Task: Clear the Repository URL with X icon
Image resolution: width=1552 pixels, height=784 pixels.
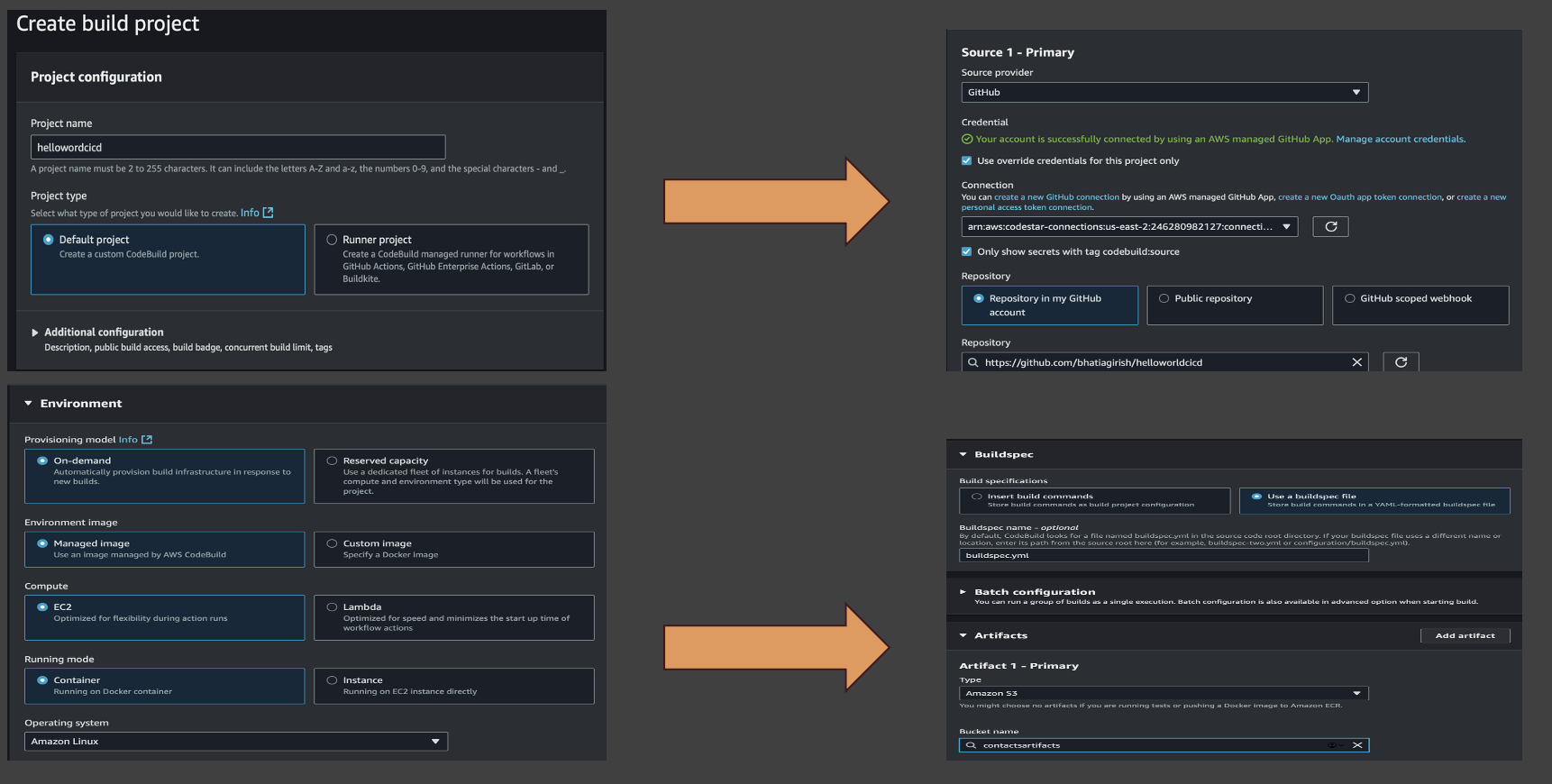Action: point(1356,362)
